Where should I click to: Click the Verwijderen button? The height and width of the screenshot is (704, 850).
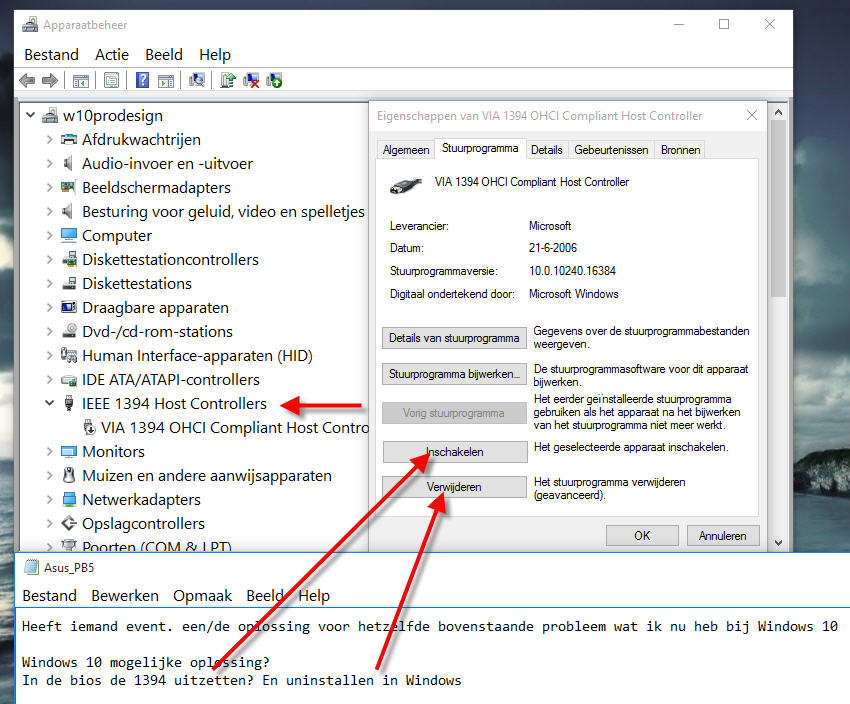[x=454, y=487]
